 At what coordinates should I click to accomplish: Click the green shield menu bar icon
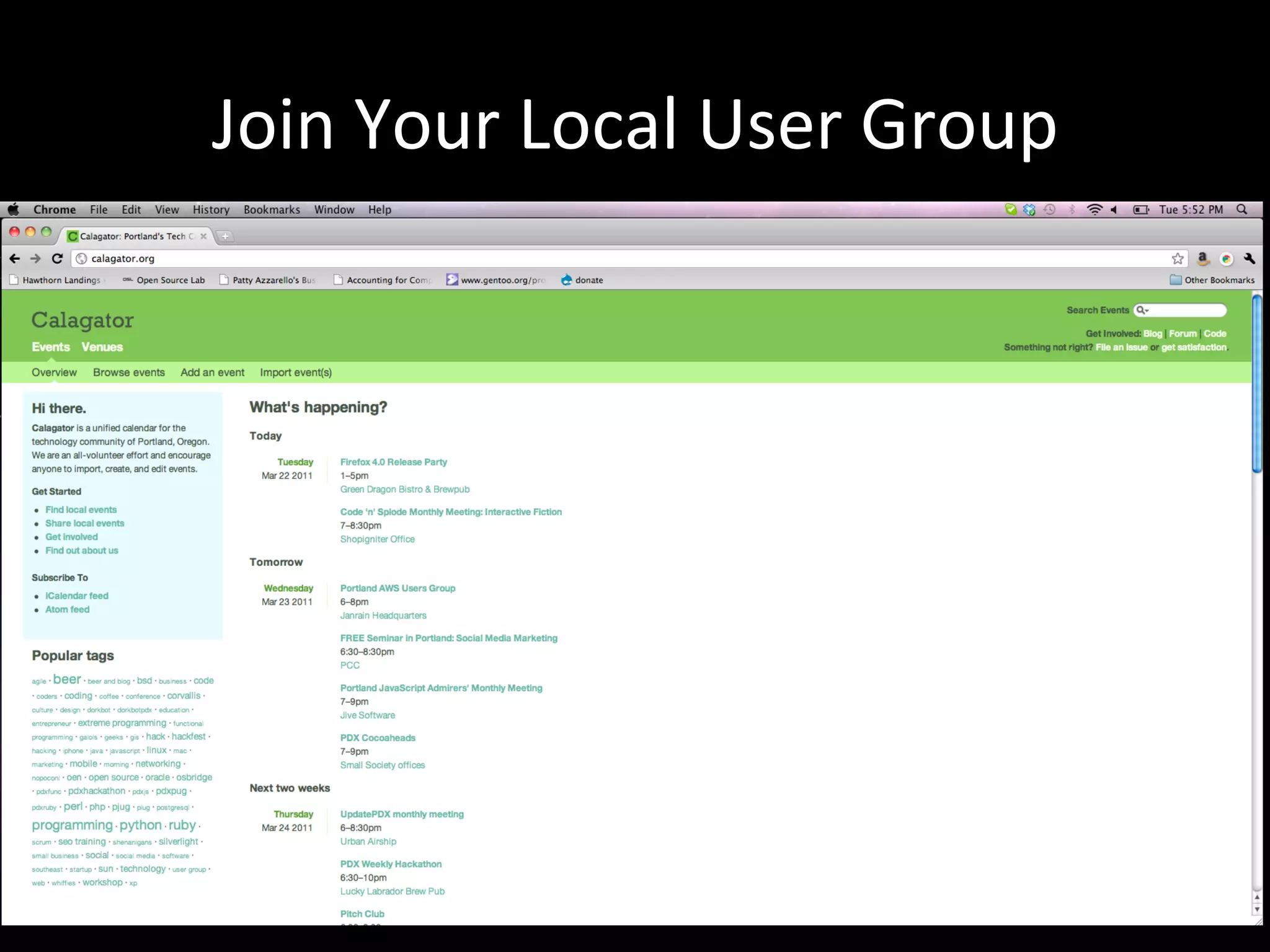click(x=1011, y=209)
